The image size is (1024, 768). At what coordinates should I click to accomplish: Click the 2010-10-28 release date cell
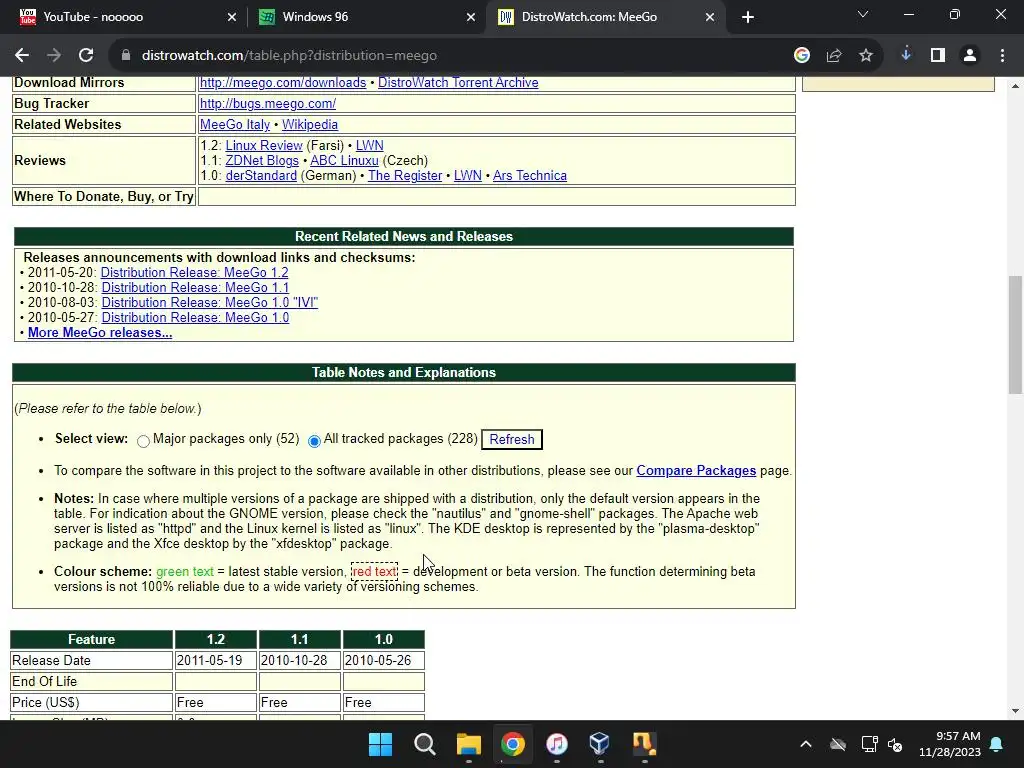coord(299,661)
